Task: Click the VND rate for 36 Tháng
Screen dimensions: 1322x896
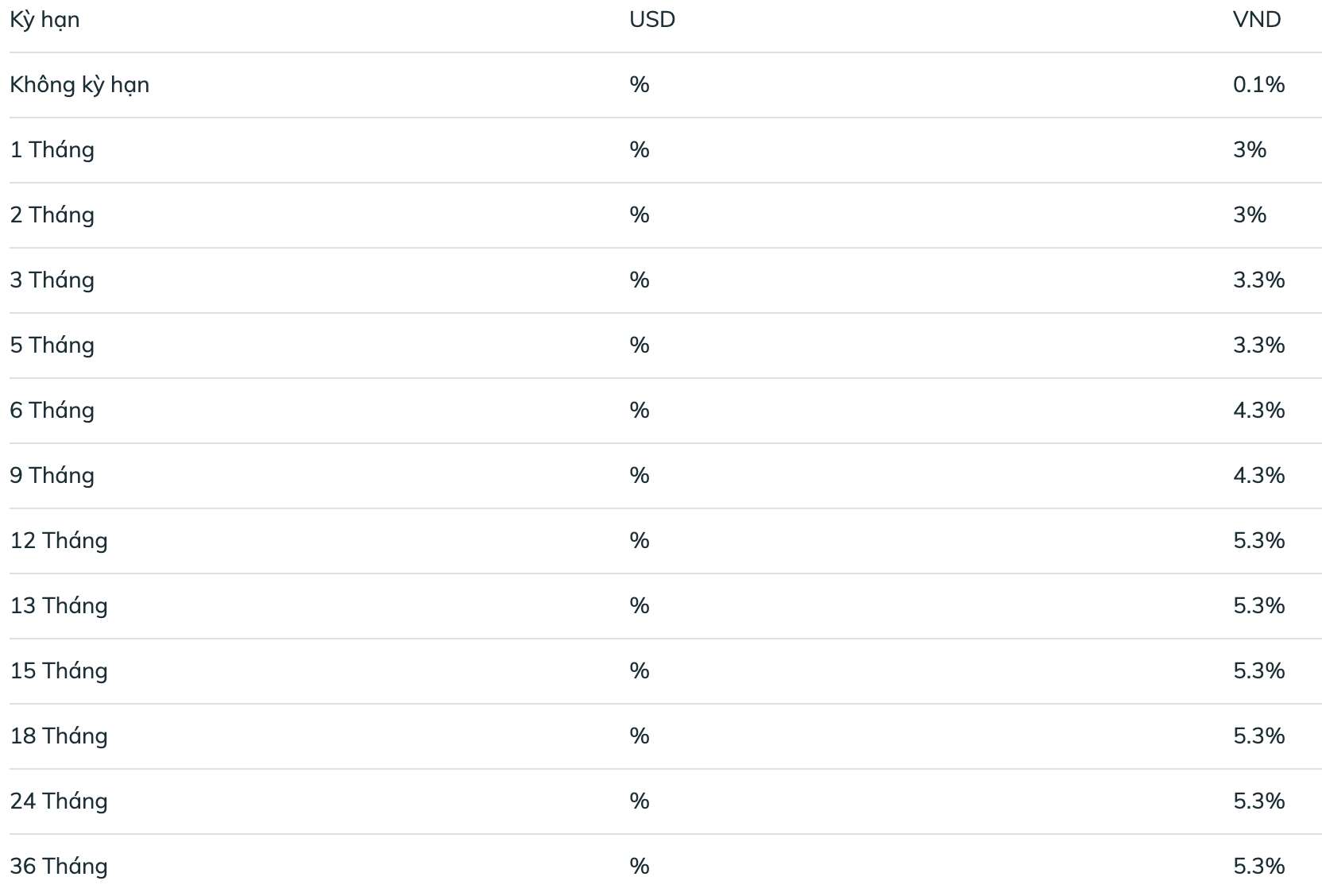Action: (1258, 867)
